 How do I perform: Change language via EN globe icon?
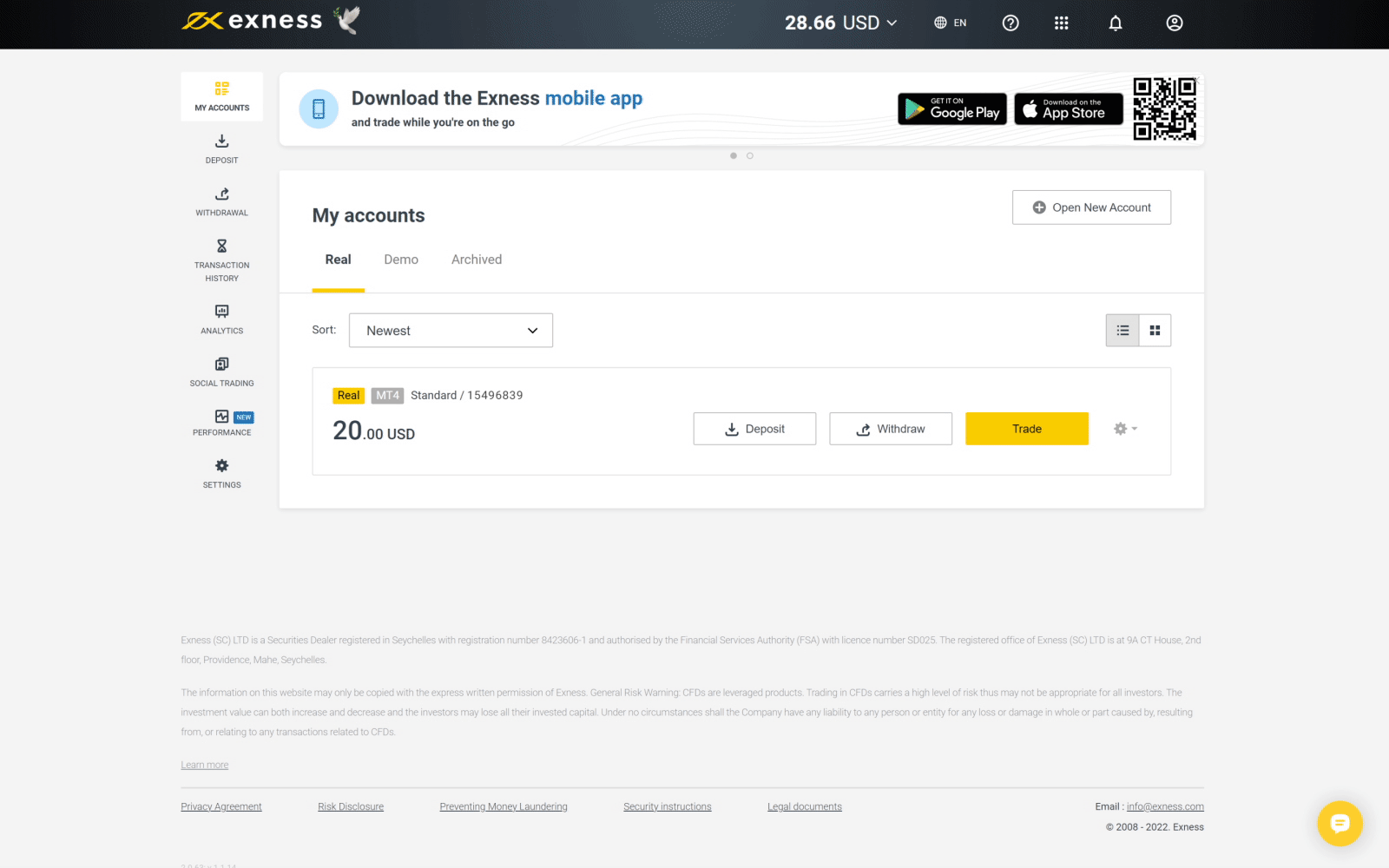pyautogui.click(x=950, y=23)
